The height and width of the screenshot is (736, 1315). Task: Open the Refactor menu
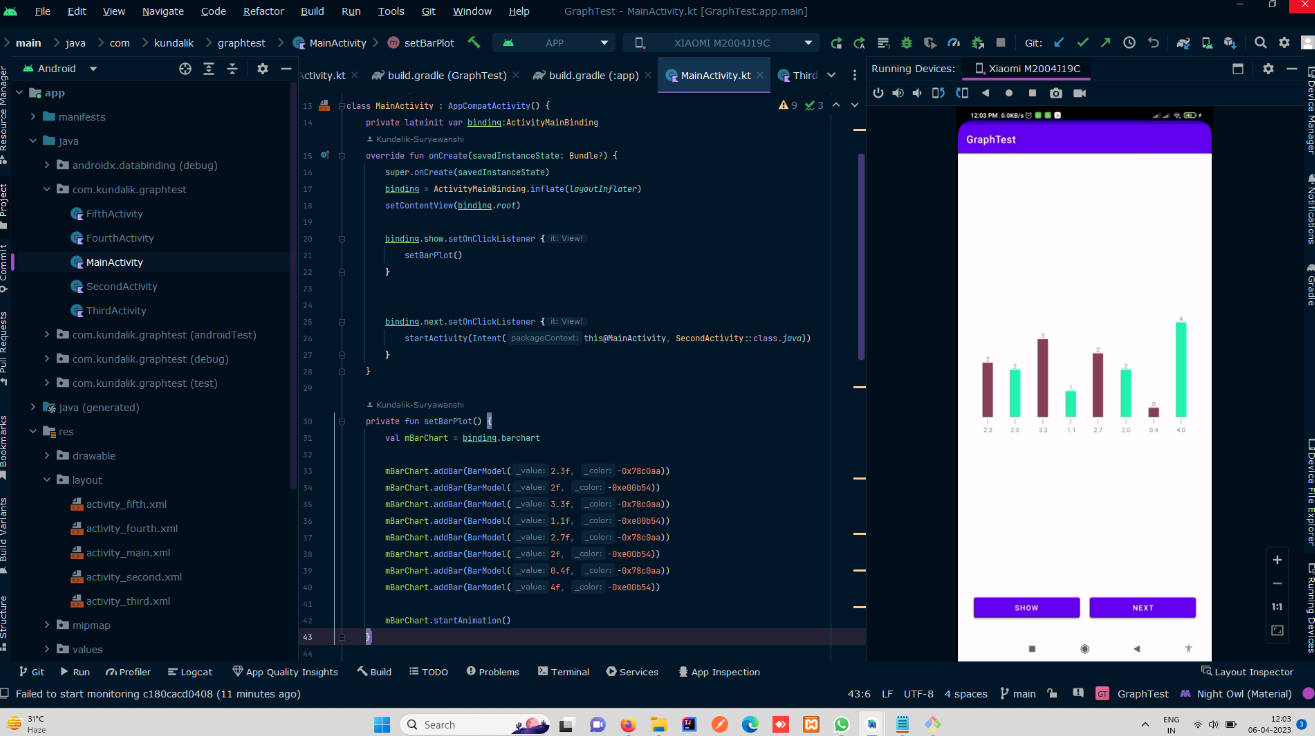[x=263, y=11]
